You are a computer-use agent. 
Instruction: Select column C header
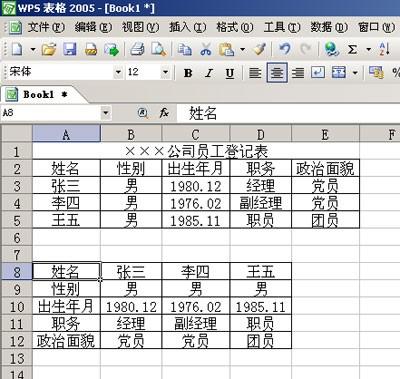point(196,134)
